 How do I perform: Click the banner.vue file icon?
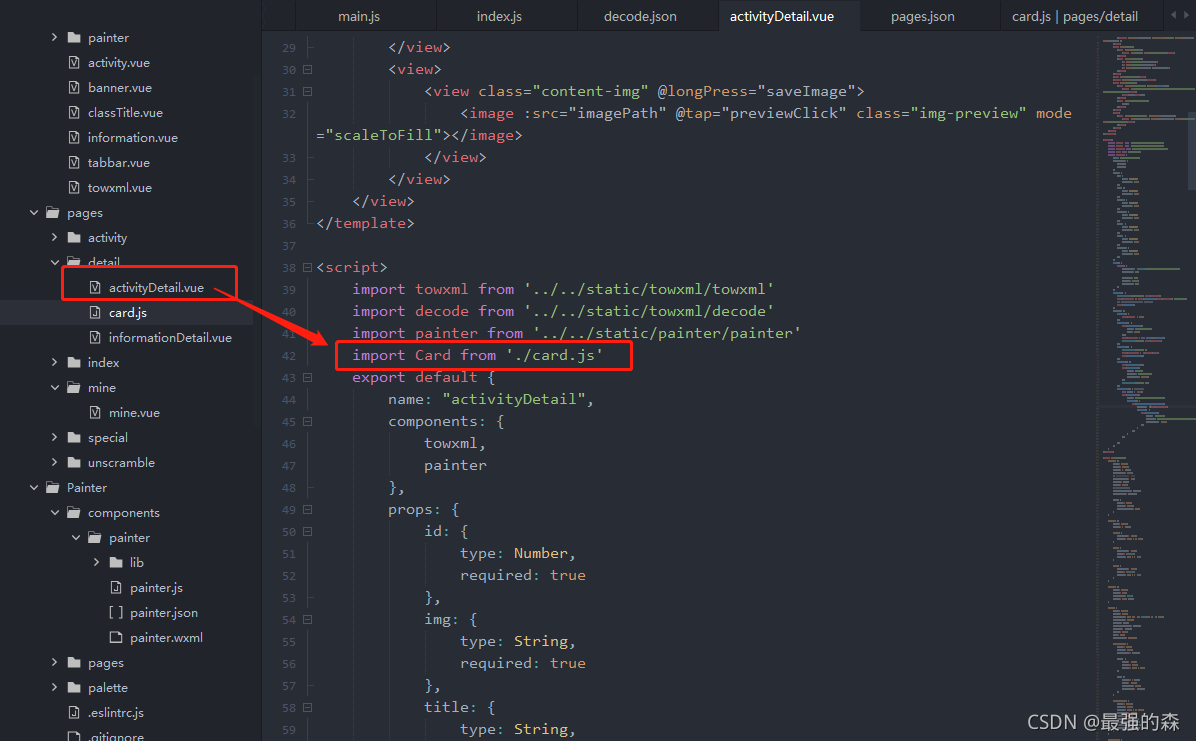pyautogui.click(x=74, y=88)
